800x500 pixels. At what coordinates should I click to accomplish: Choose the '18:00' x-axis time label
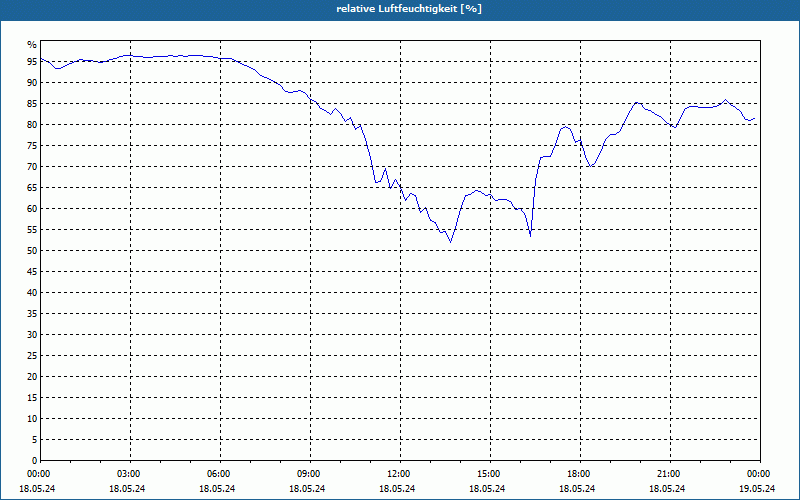click(580, 474)
